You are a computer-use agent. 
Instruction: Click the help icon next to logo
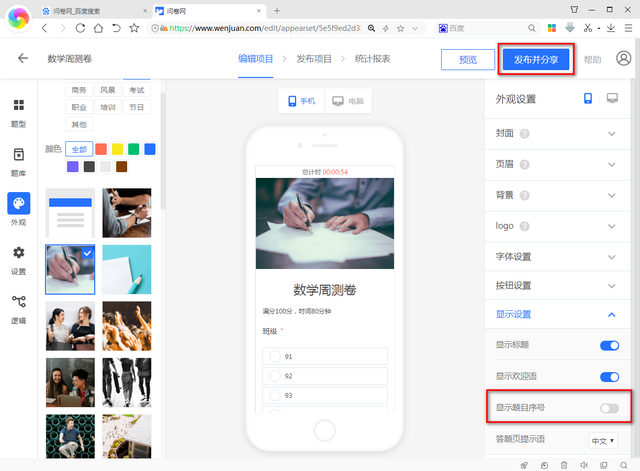pos(524,226)
